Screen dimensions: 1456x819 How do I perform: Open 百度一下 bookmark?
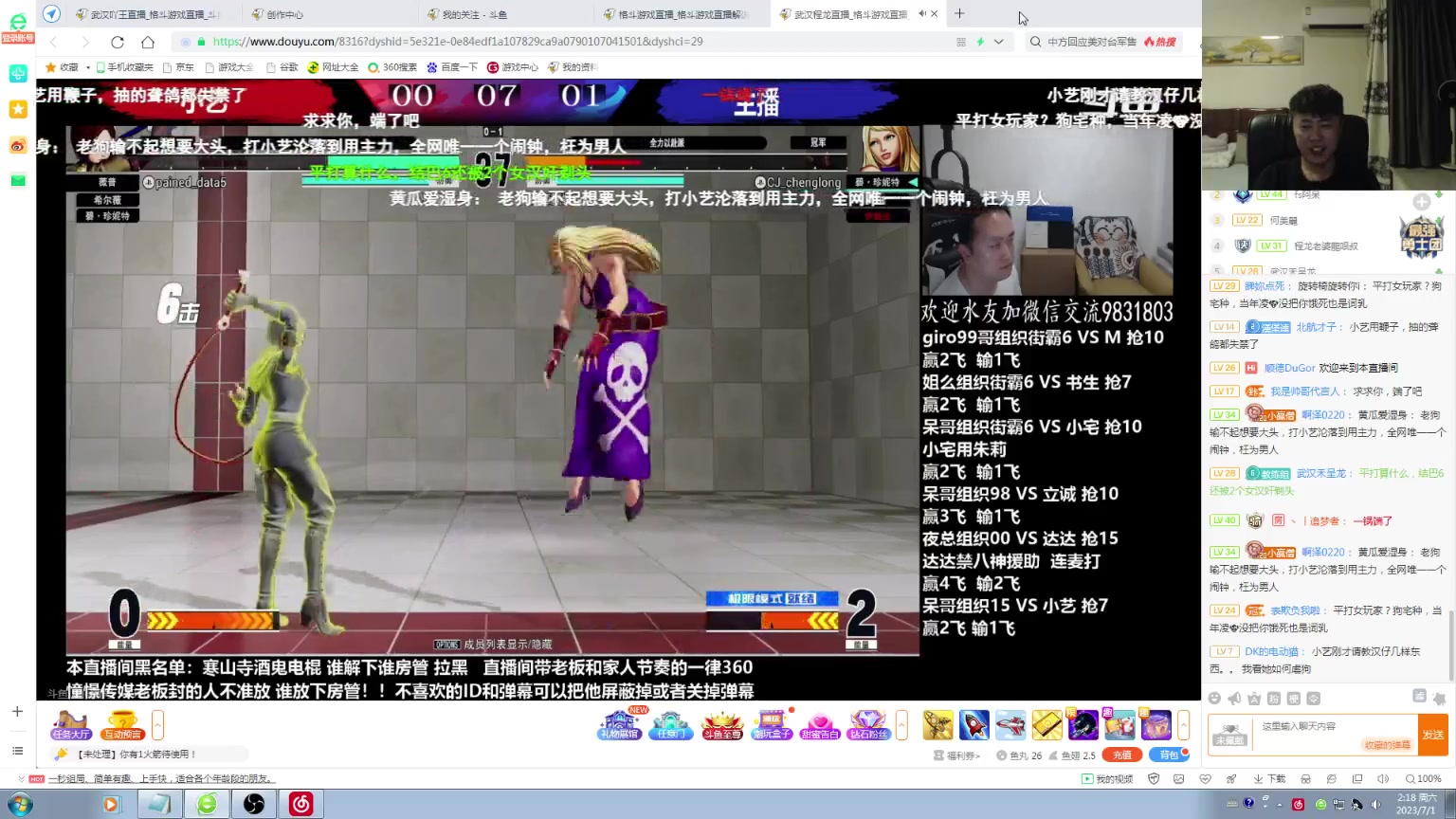click(x=452, y=67)
